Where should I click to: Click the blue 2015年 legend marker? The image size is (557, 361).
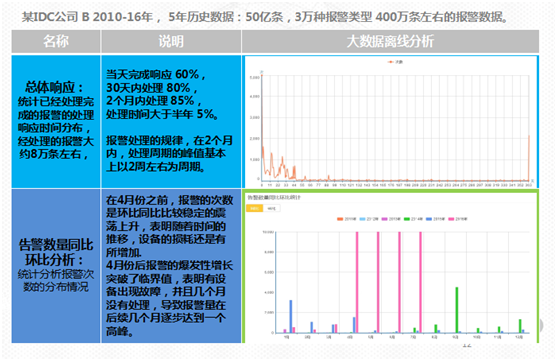429,219
